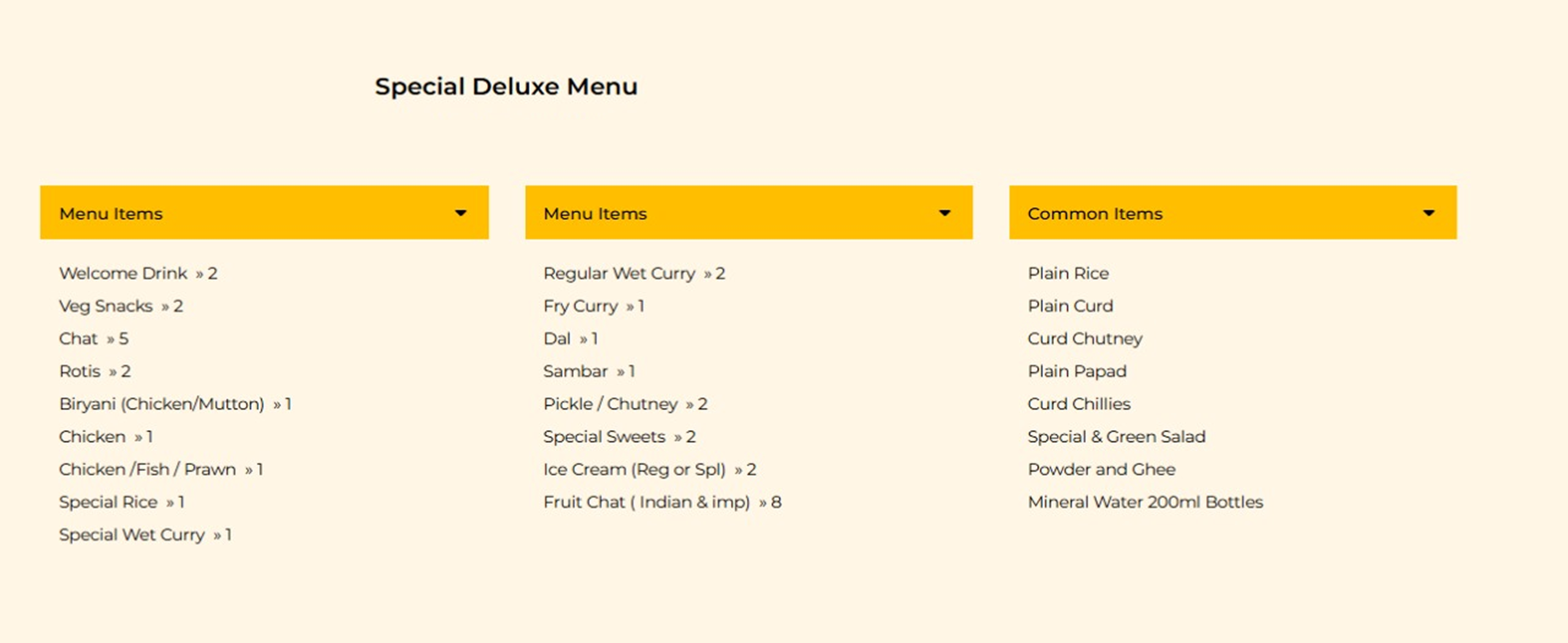Choose Special & Green Salad

[1116, 437]
